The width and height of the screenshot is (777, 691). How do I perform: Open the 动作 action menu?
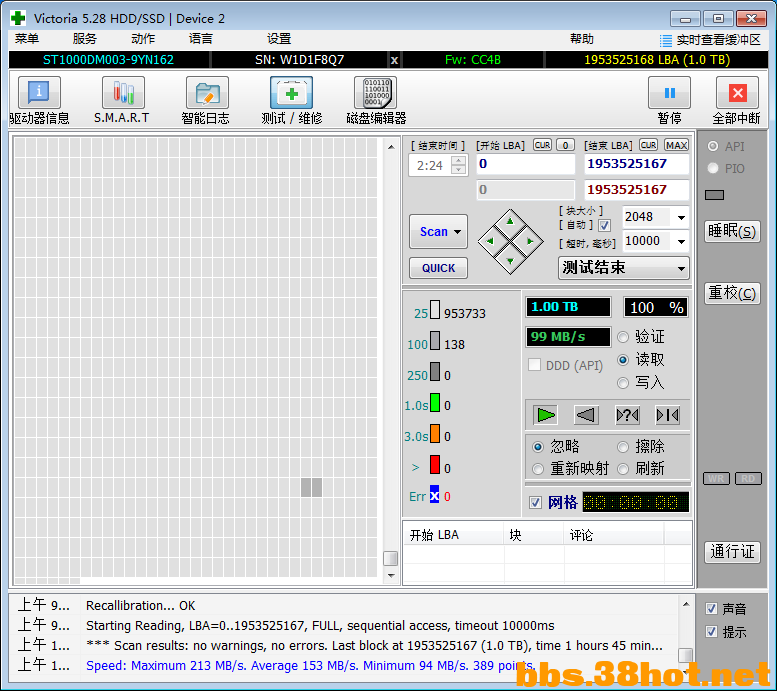(x=143, y=39)
